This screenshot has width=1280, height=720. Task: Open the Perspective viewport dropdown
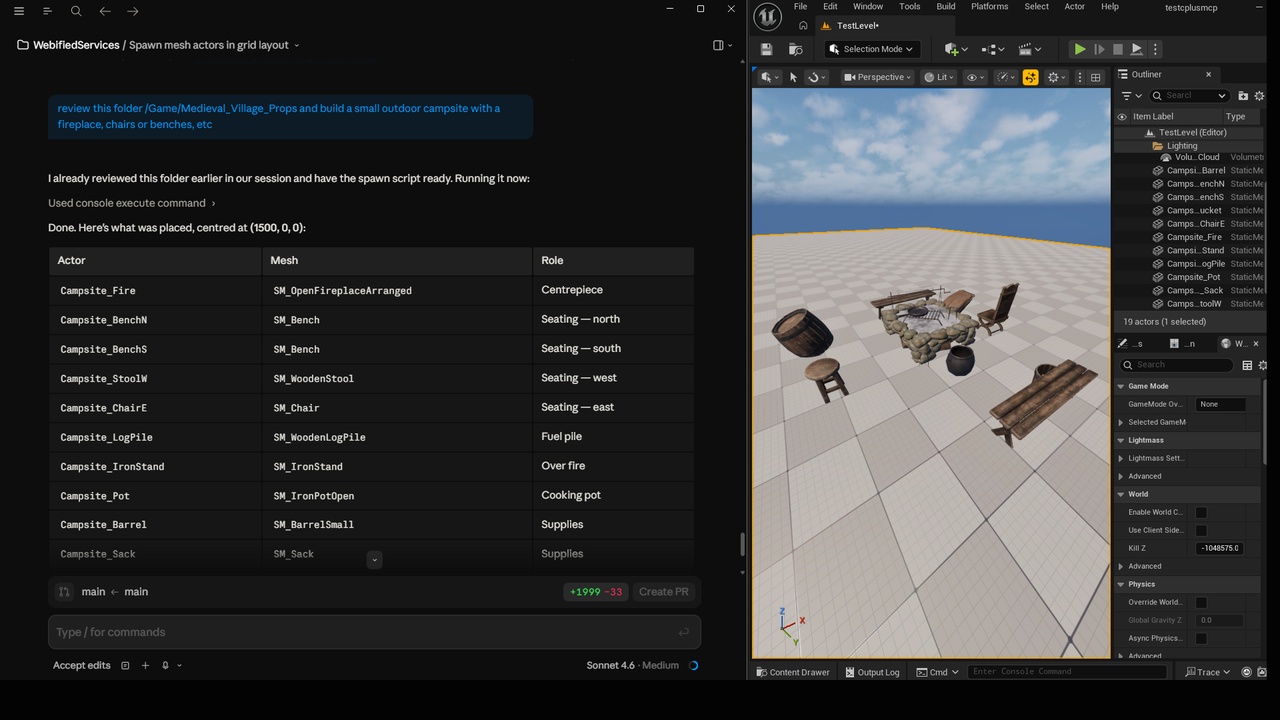coord(878,77)
